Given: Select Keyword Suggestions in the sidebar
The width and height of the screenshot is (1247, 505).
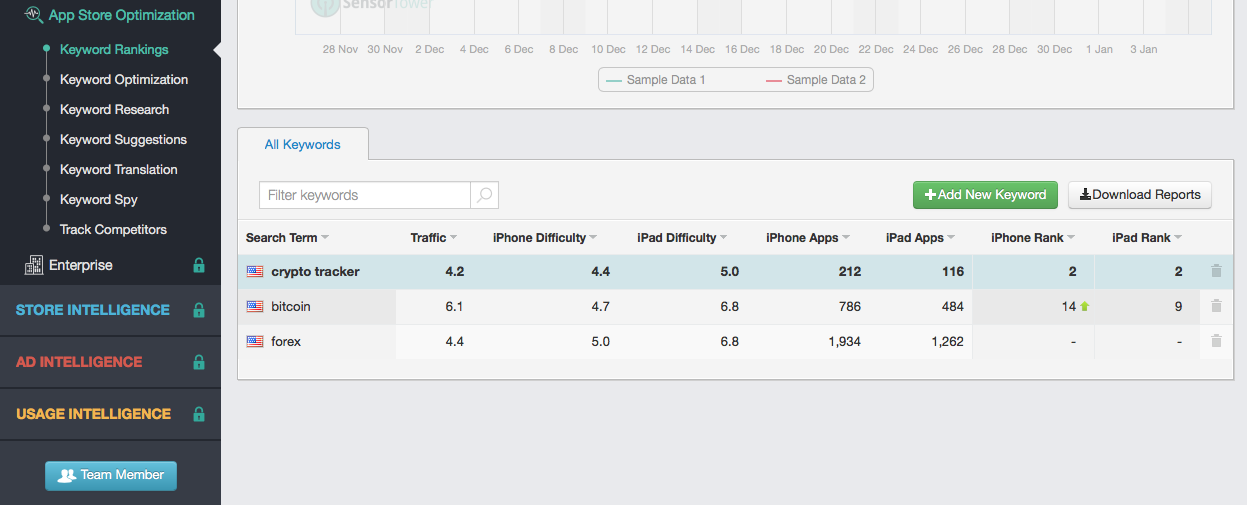Looking at the screenshot, I should [123, 139].
